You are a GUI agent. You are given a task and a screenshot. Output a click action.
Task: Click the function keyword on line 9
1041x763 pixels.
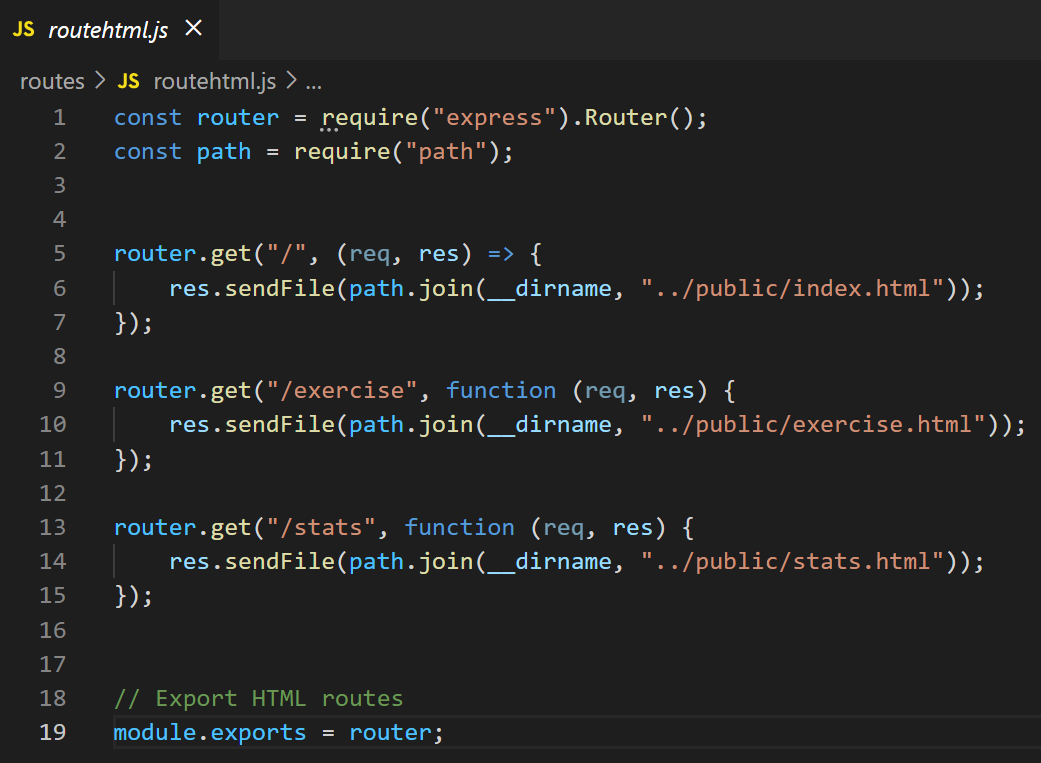click(x=501, y=390)
